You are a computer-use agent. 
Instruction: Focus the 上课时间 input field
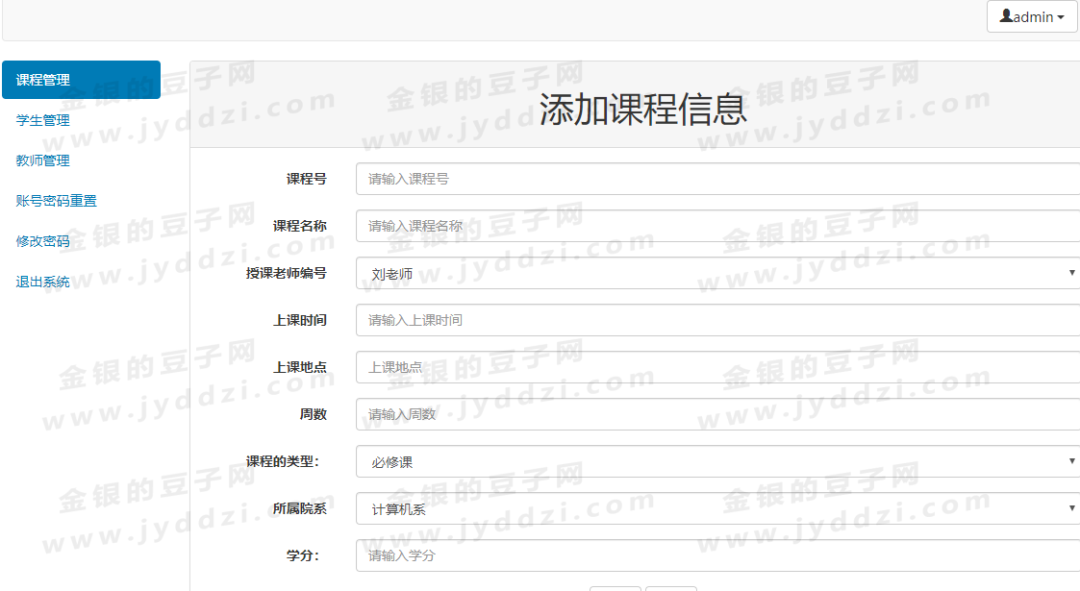coord(718,320)
